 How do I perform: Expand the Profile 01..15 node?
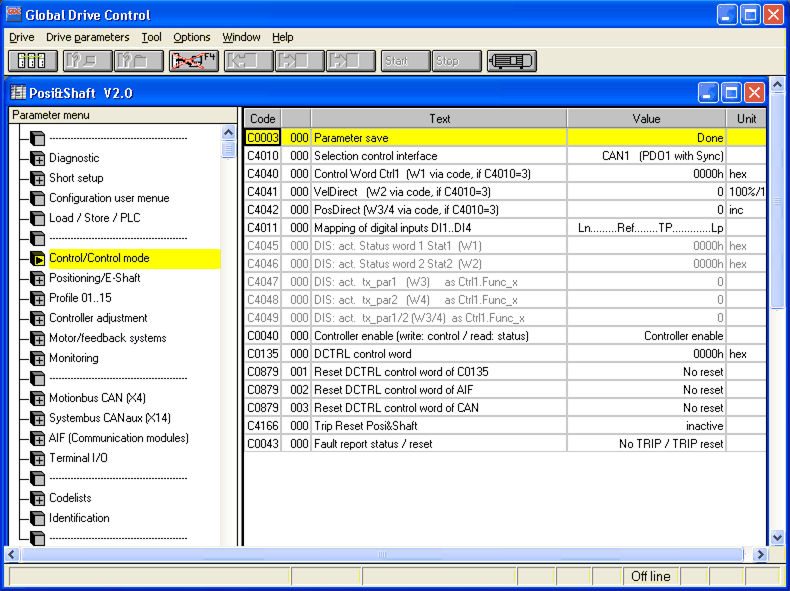pos(37,298)
